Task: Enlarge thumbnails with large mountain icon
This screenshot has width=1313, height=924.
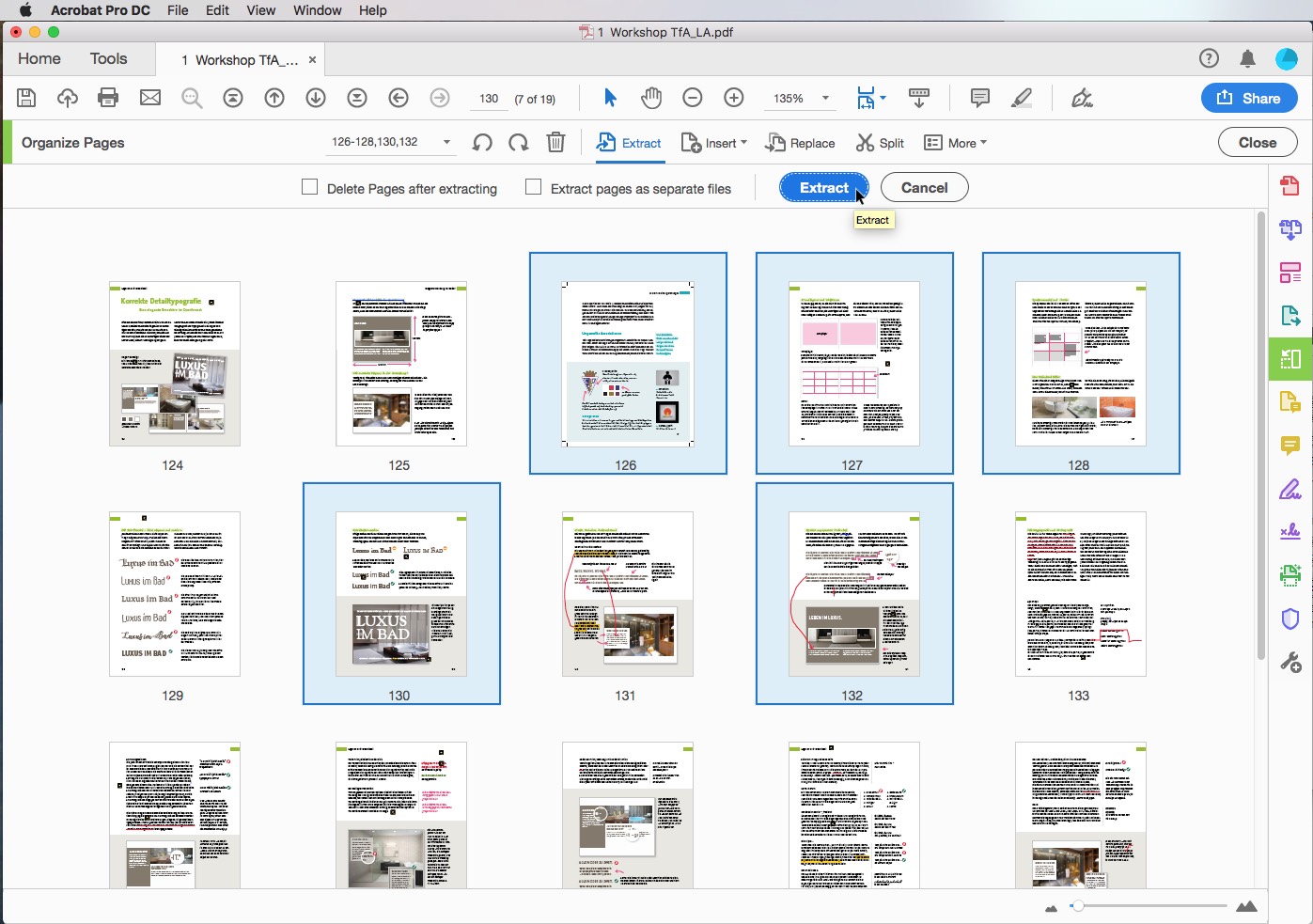Action: tap(1246, 906)
